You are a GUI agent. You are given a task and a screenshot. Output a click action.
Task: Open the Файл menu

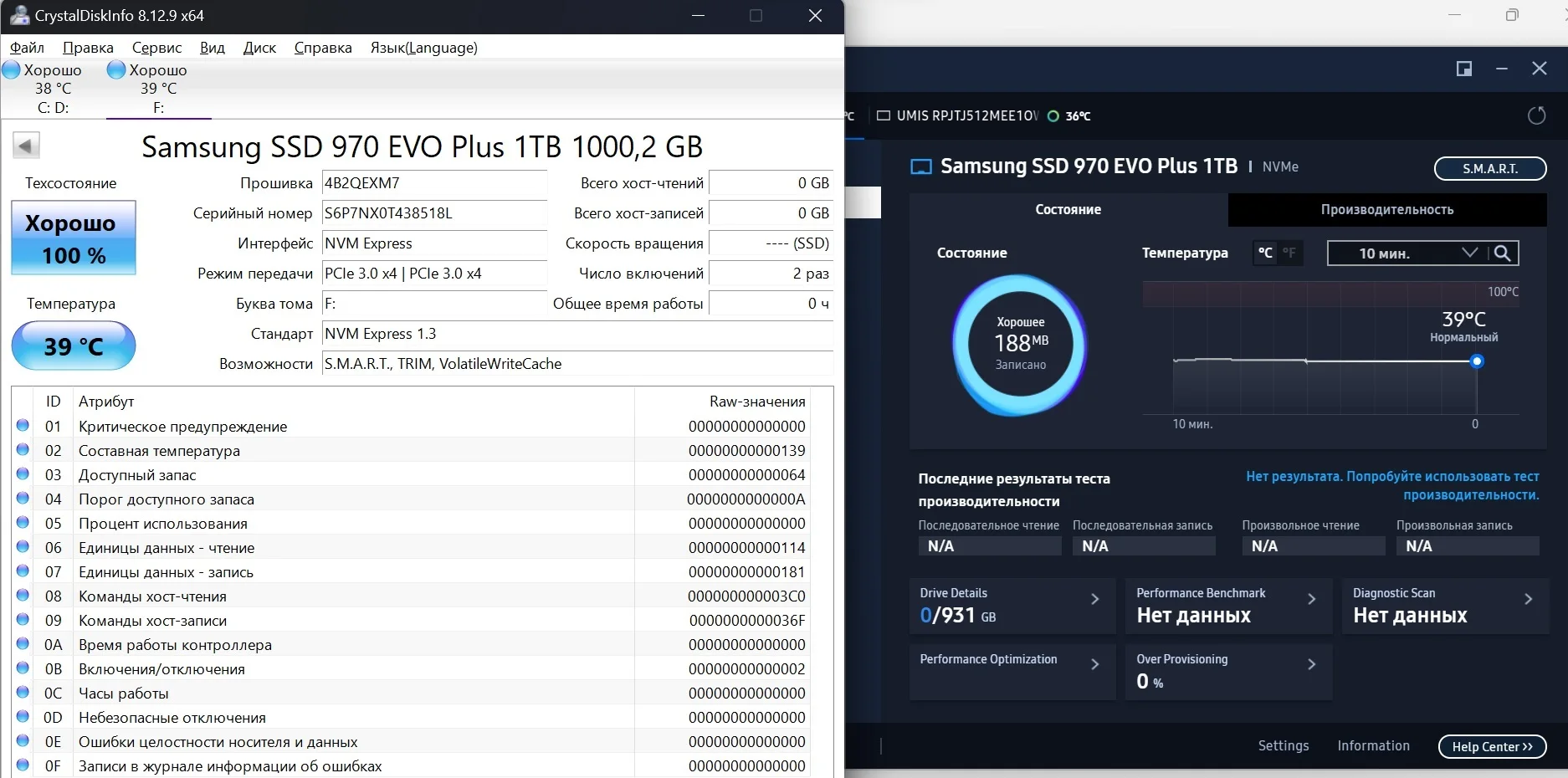click(27, 48)
